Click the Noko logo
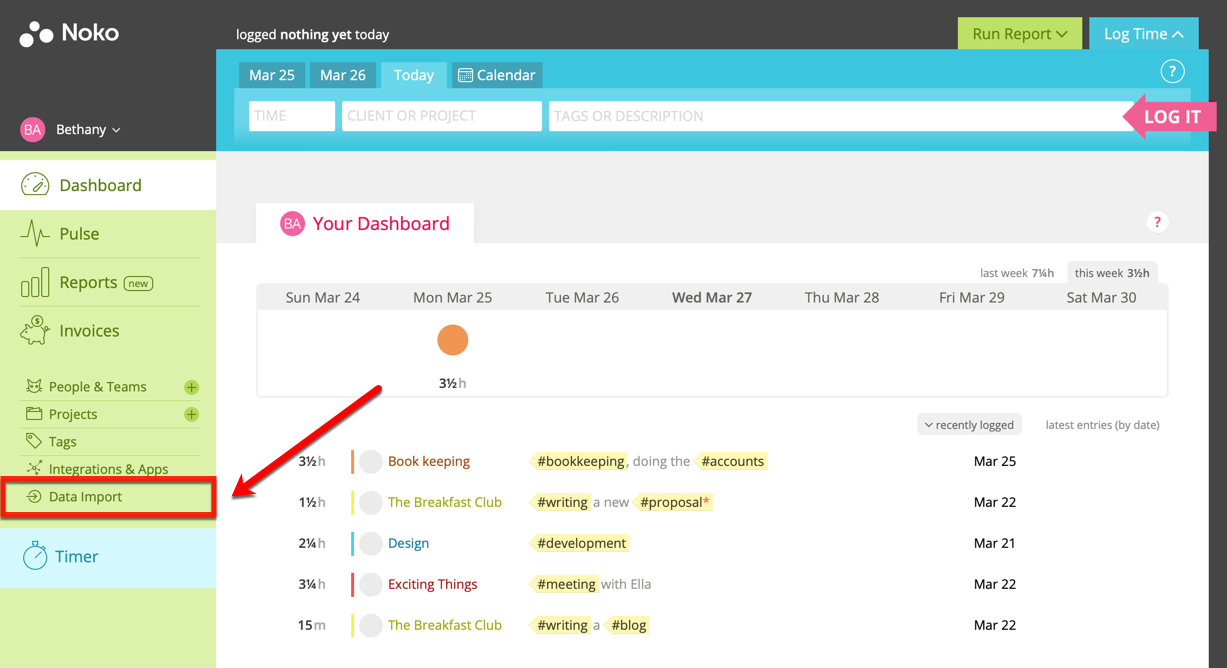The width and height of the screenshot is (1227, 668). 69,33
